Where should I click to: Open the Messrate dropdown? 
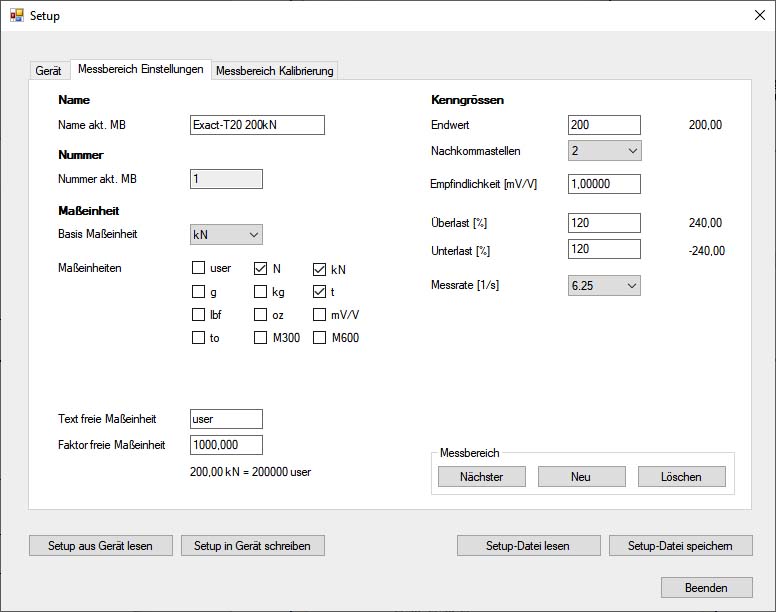tap(604, 286)
